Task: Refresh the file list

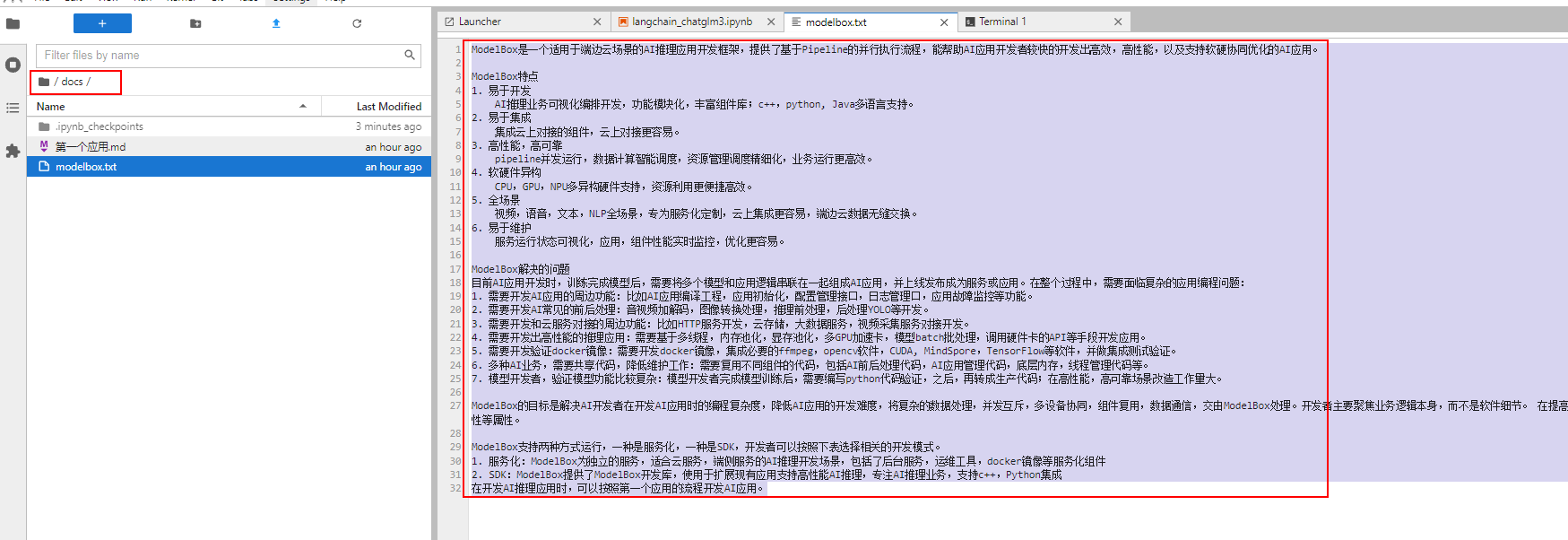Action: (357, 23)
